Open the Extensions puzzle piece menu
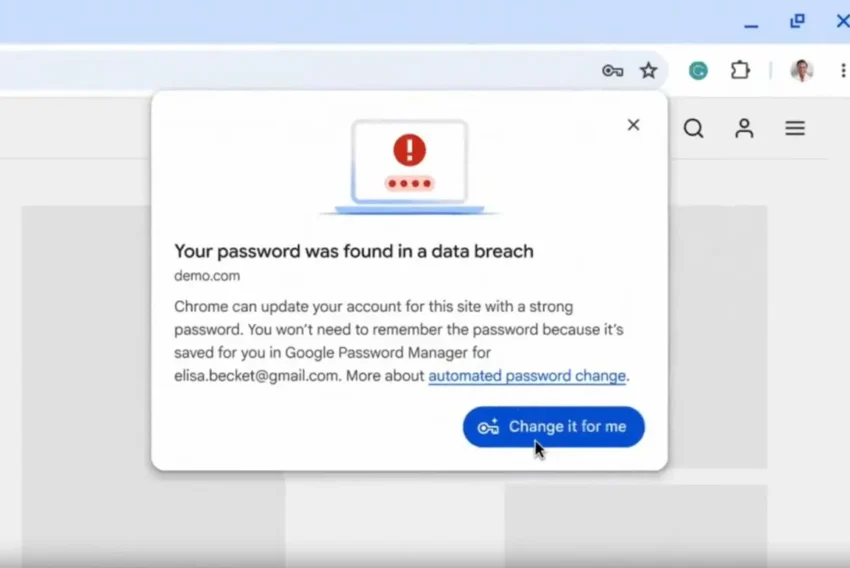The width and height of the screenshot is (850, 568). click(x=740, y=70)
